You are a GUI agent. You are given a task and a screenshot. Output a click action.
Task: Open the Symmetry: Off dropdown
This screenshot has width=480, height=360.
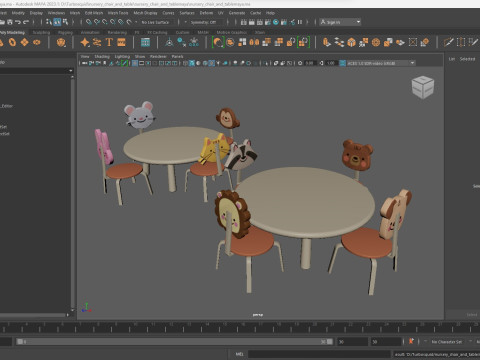[x=204, y=22]
